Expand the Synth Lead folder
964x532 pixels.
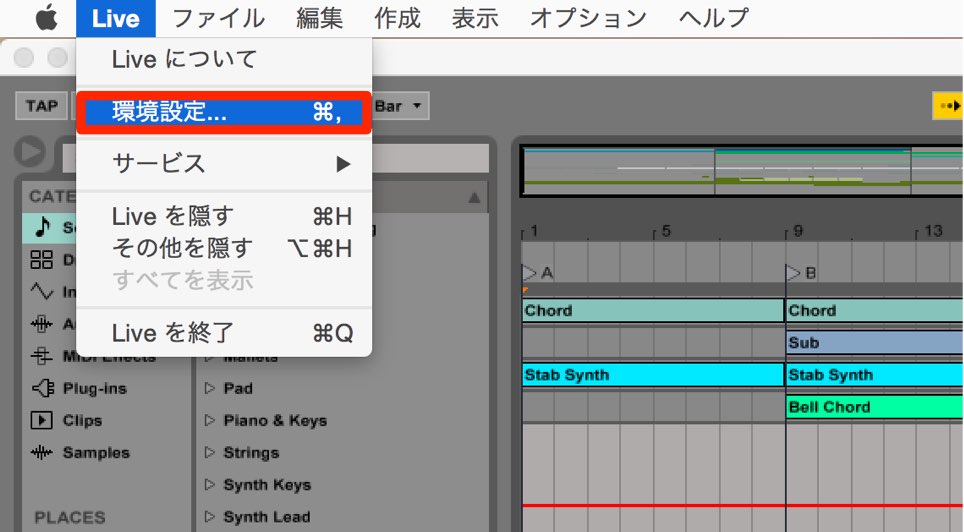(x=210, y=516)
